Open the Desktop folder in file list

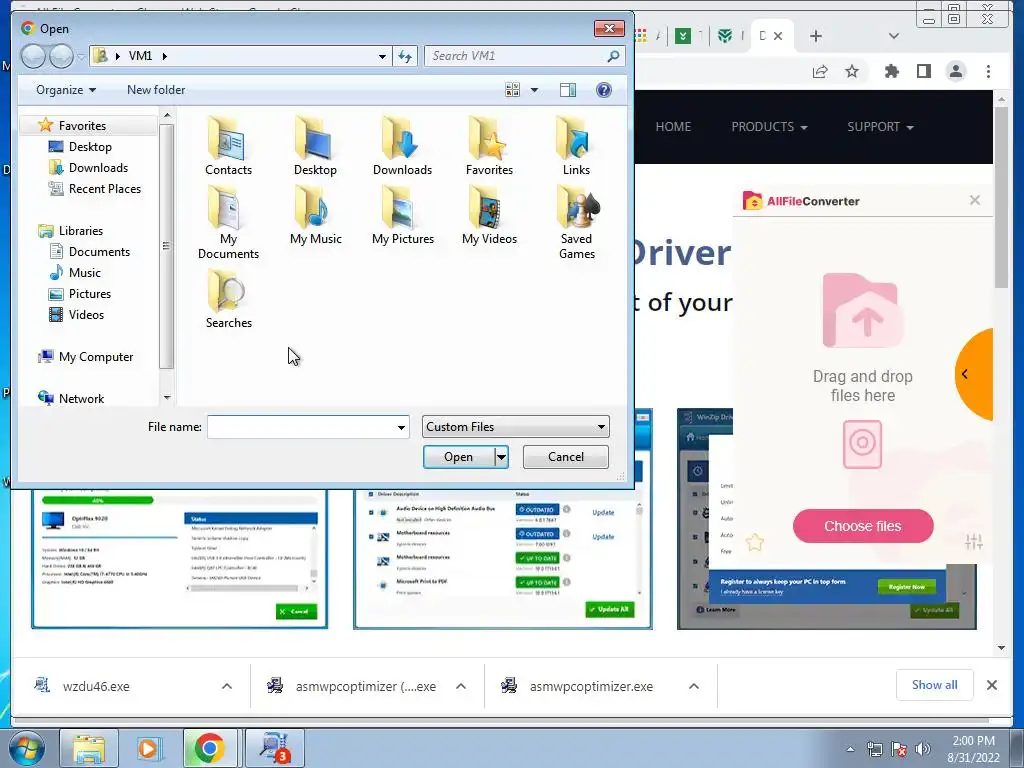315,146
